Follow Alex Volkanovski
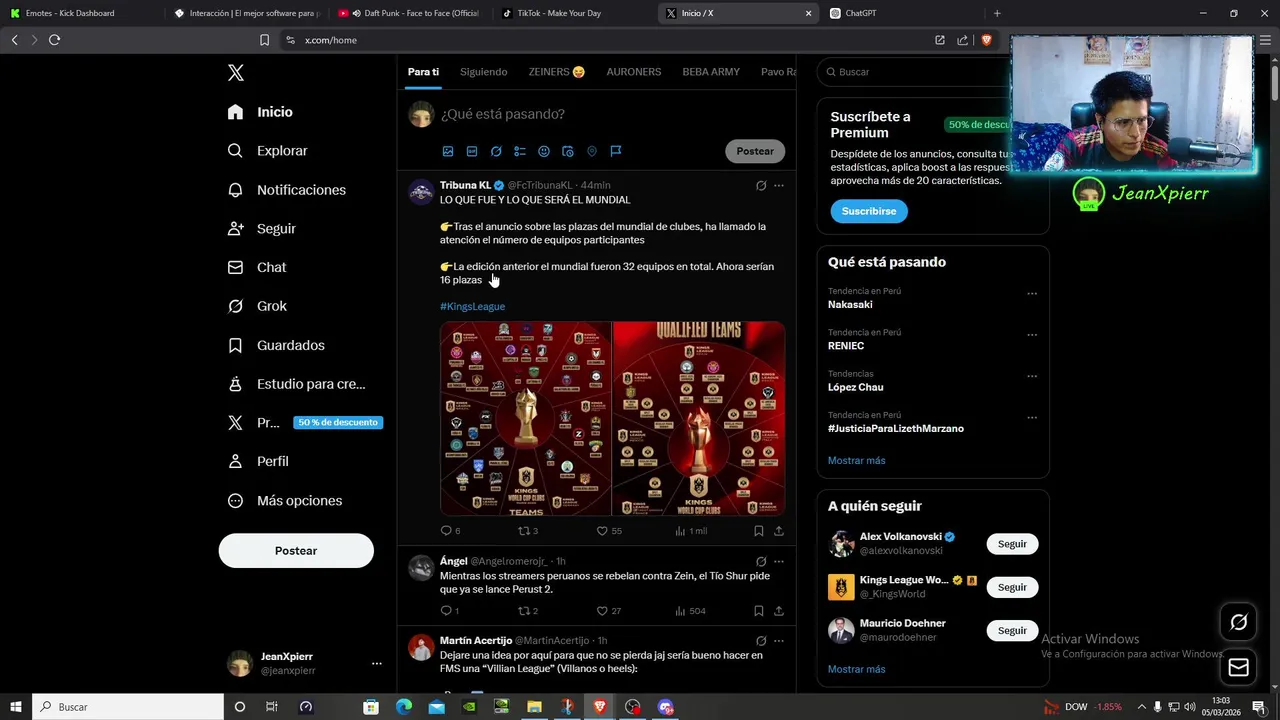 pyautogui.click(x=1012, y=544)
